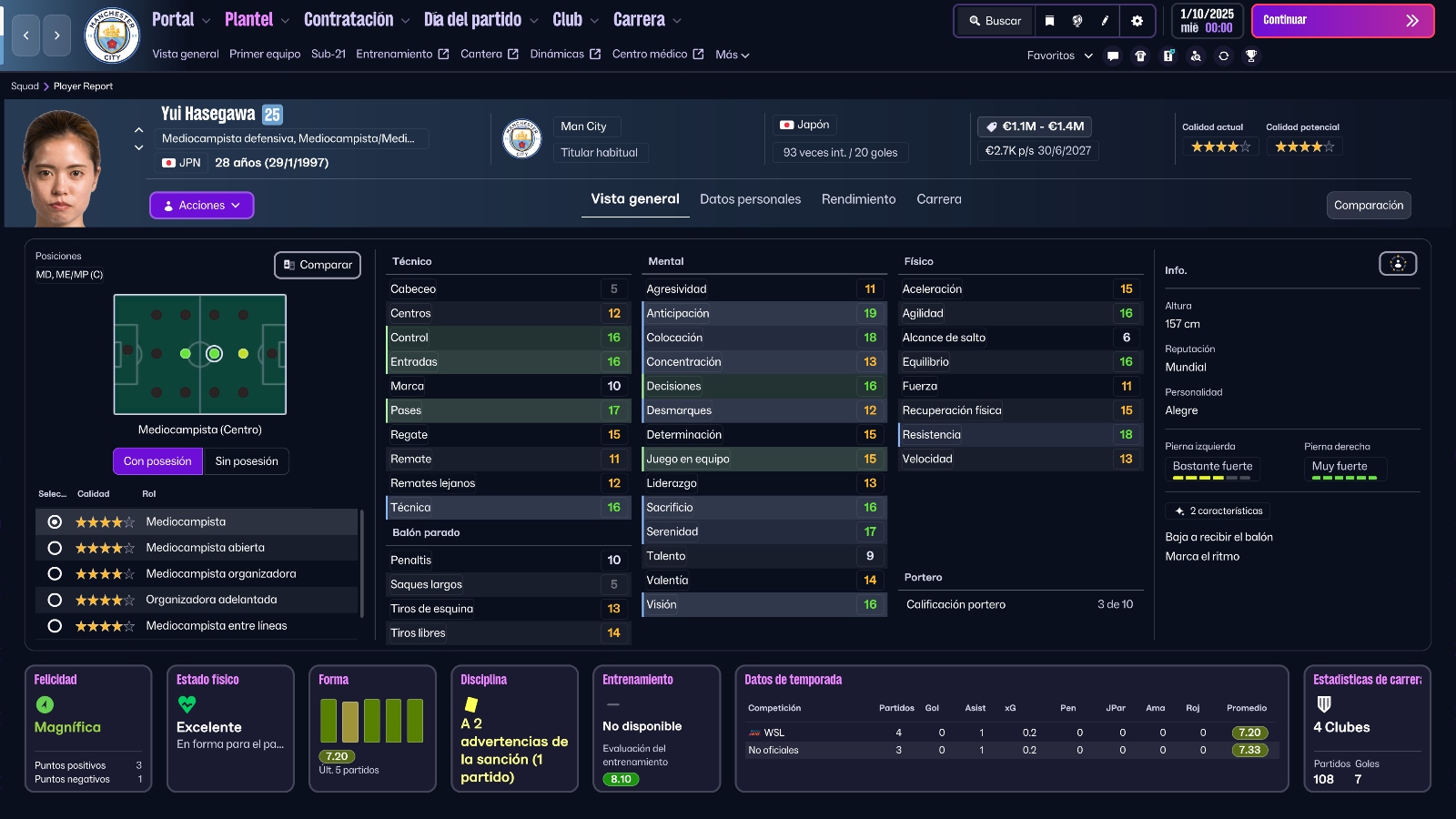This screenshot has width=1456, height=819.
Task: Click the trophy icon in favorites bar
Action: [1251, 56]
